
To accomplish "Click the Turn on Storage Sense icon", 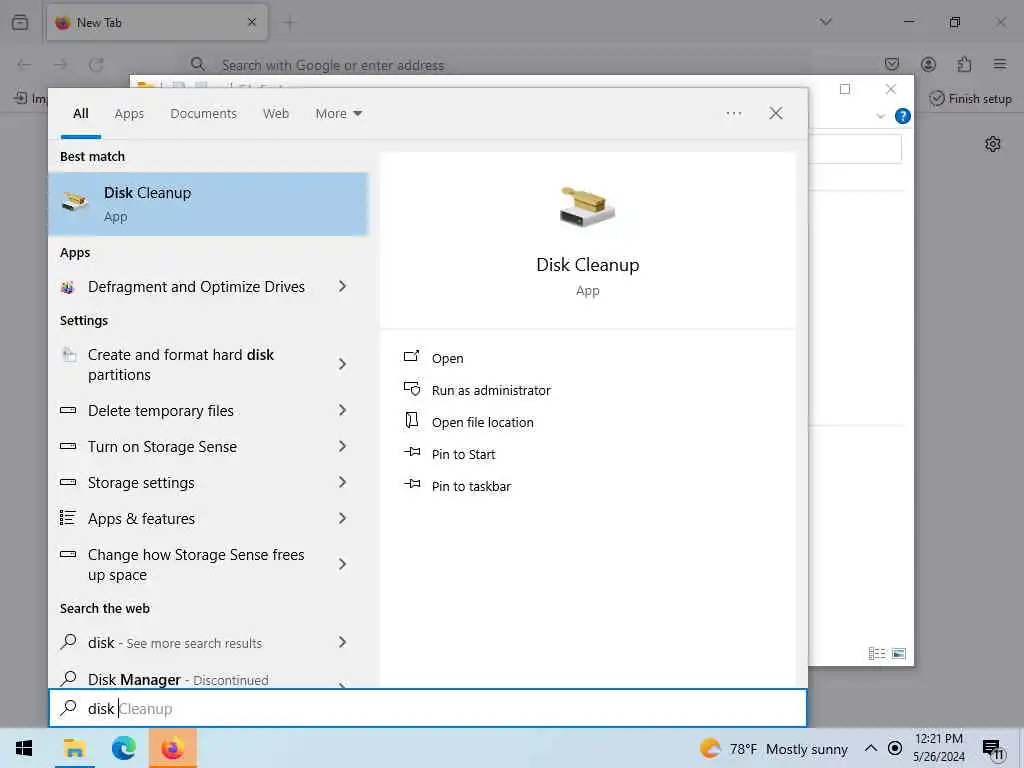I will tap(68, 446).
